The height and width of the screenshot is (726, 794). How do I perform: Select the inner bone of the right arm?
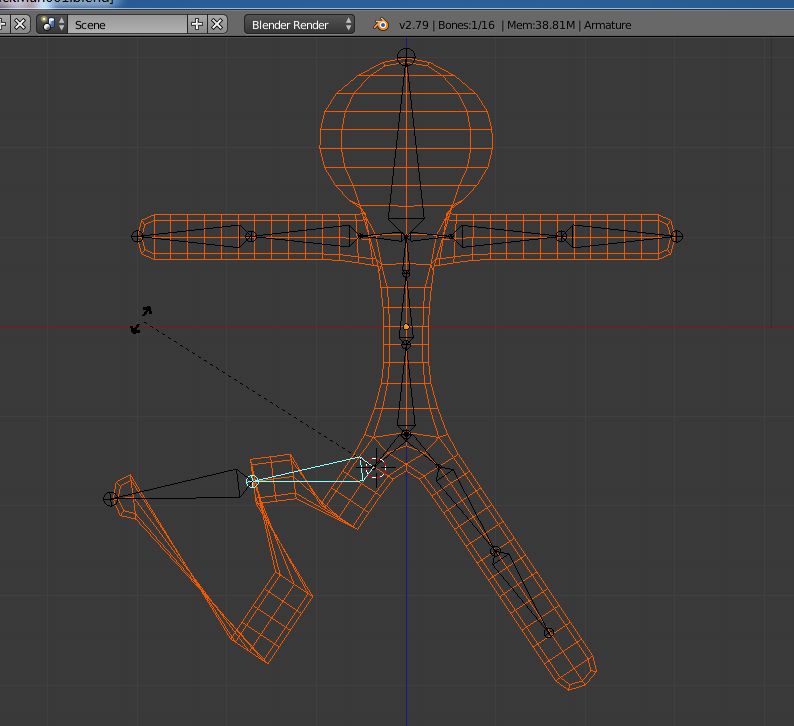point(506,236)
